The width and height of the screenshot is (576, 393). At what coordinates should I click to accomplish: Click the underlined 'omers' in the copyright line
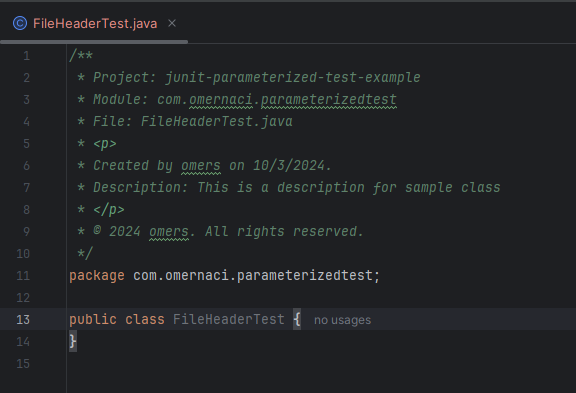pyautogui.click(x=169, y=232)
